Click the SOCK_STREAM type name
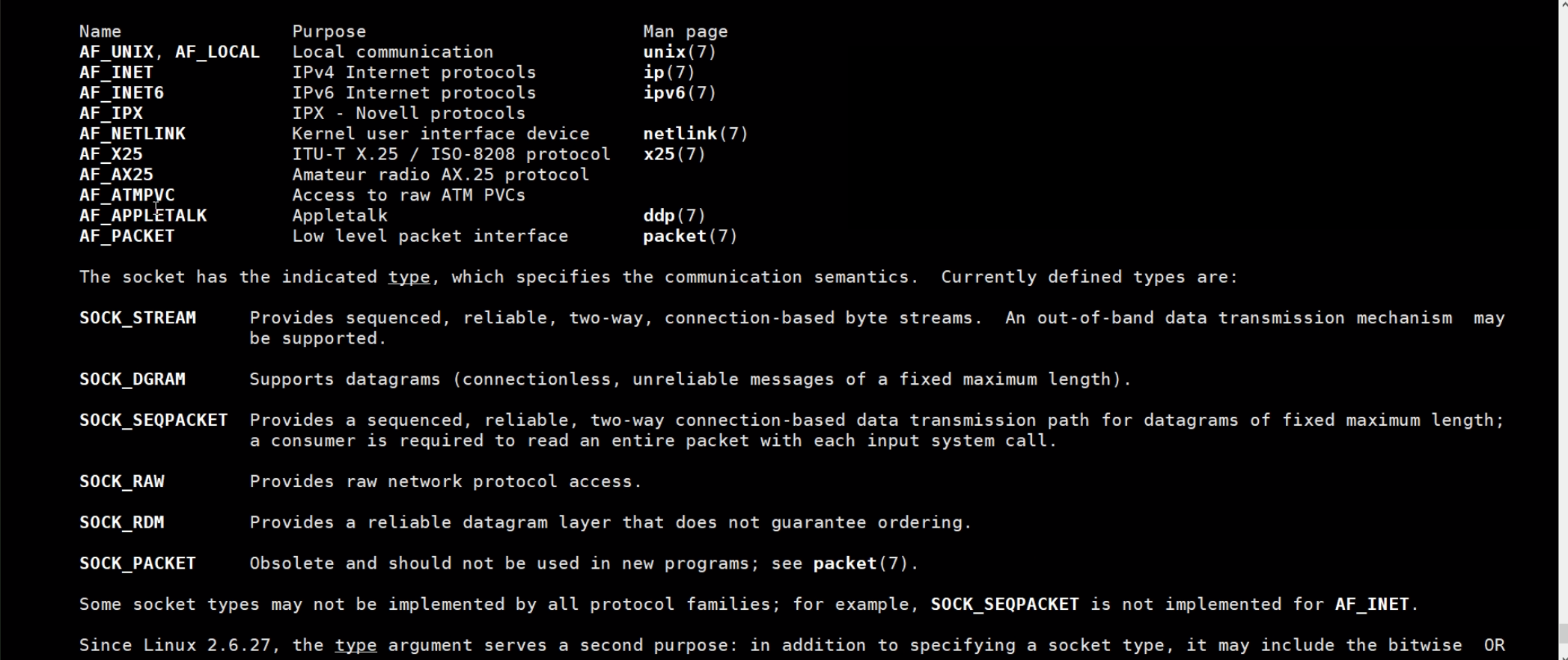 click(138, 318)
